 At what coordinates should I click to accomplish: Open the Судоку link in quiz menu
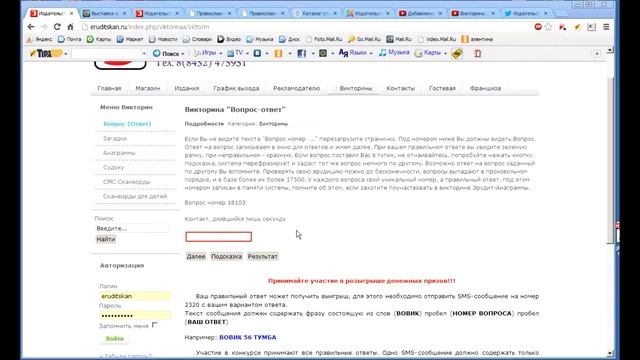click(x=113, y=167)
